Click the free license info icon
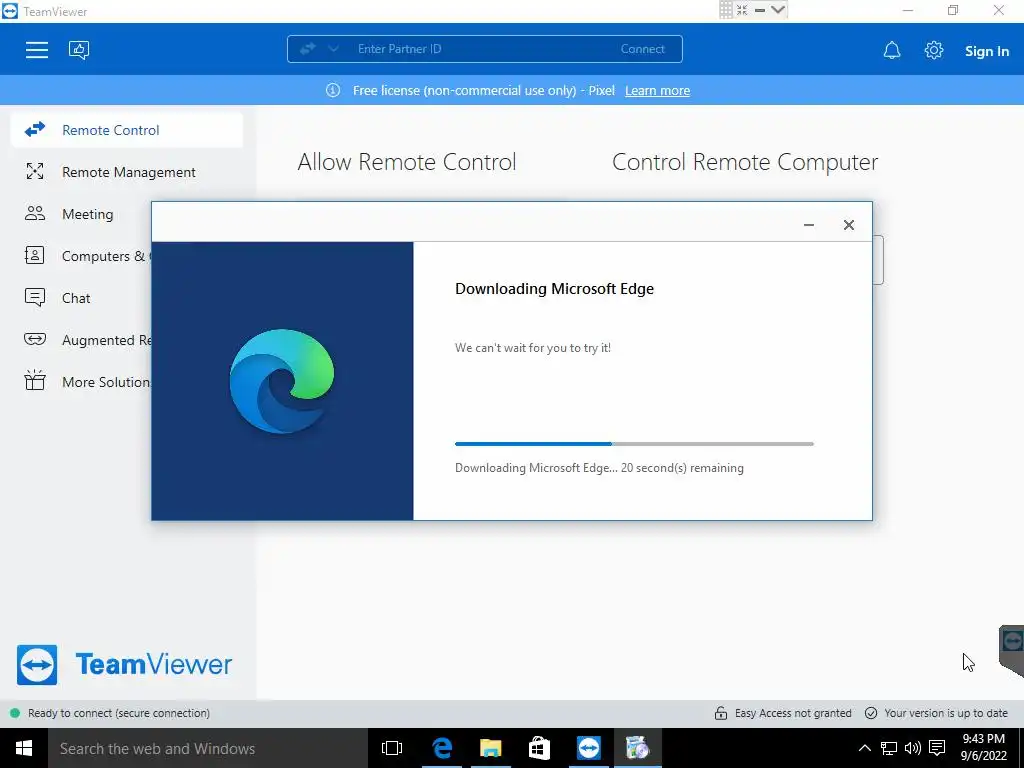The height and width of the screenshot is (768, 1024). pyautogui.click(x=333, y=90)
